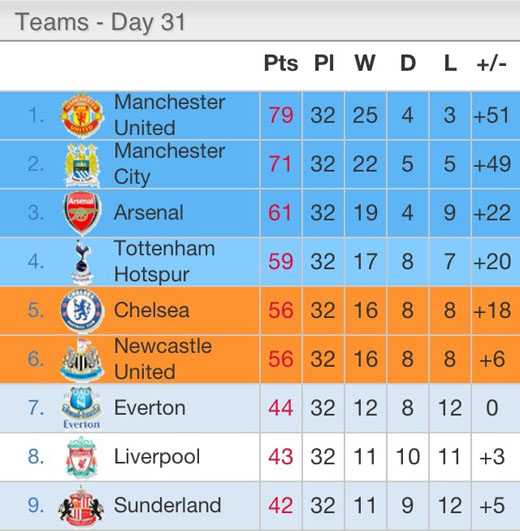Image resolution: width=520 pixels, height=531 pixels.
Task: Click Manchester United's 79 points value
Action: point(281,115)
